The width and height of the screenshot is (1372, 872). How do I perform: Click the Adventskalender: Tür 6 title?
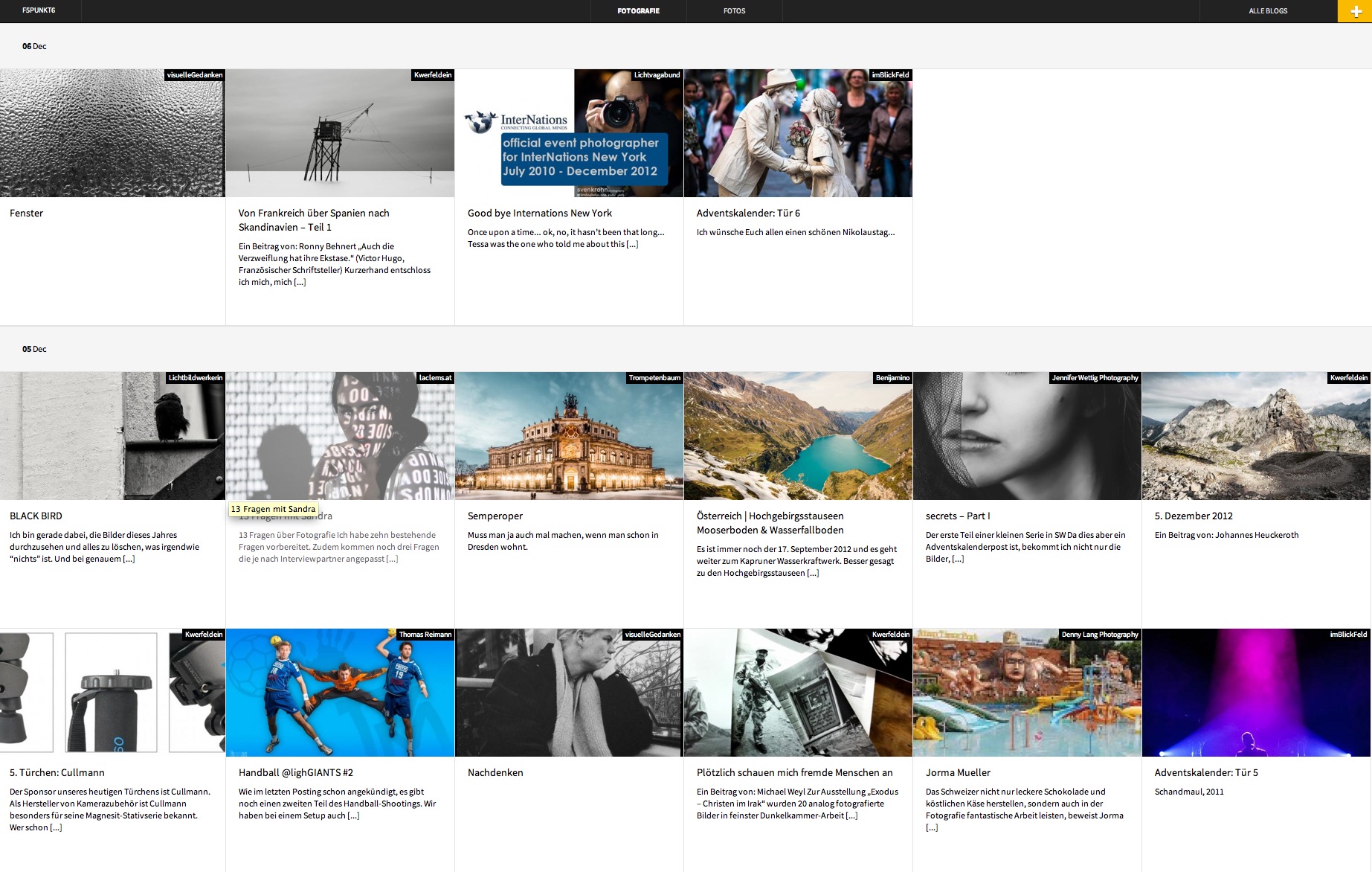coord(748,214)
